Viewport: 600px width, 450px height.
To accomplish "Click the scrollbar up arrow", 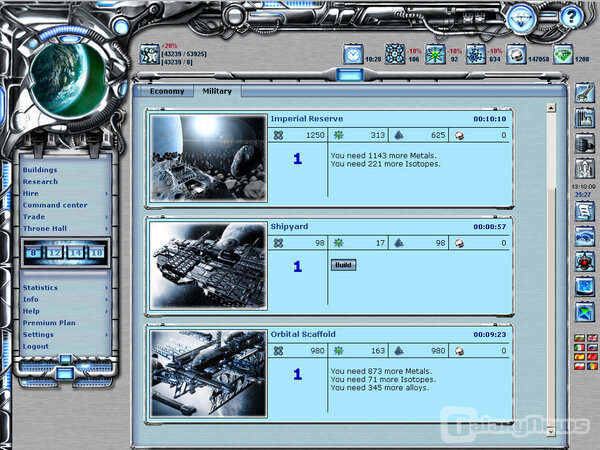I will [551, 108].
